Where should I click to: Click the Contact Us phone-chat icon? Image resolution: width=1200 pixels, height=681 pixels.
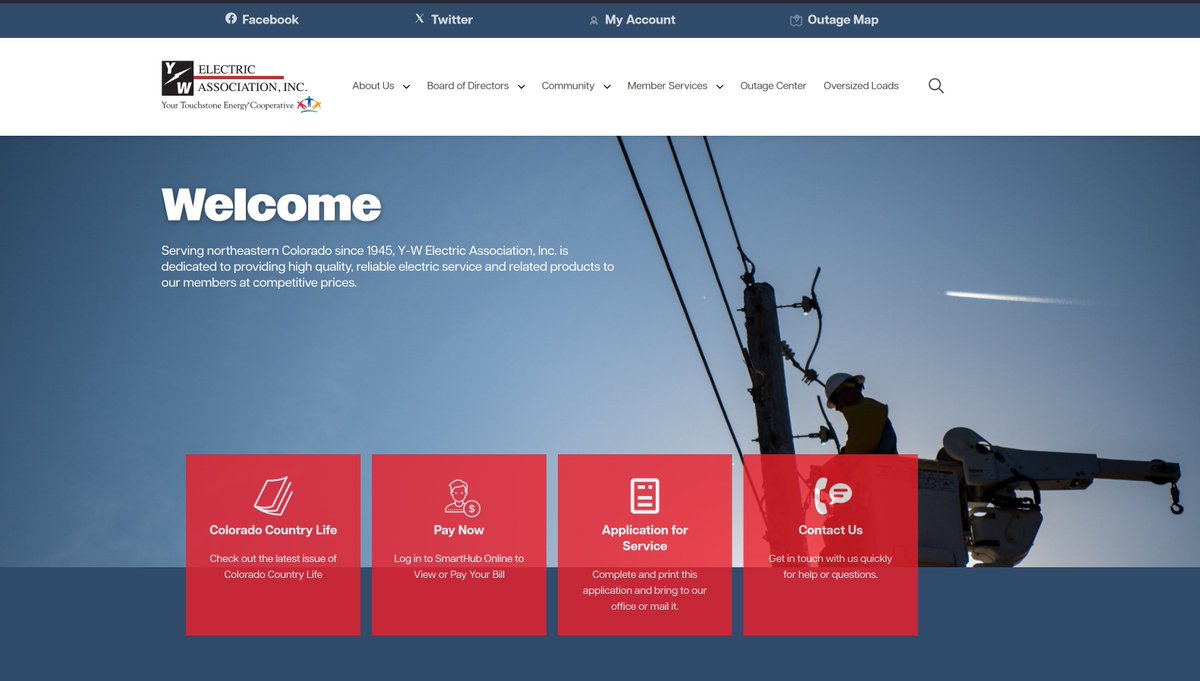click(x=832, y=495)
